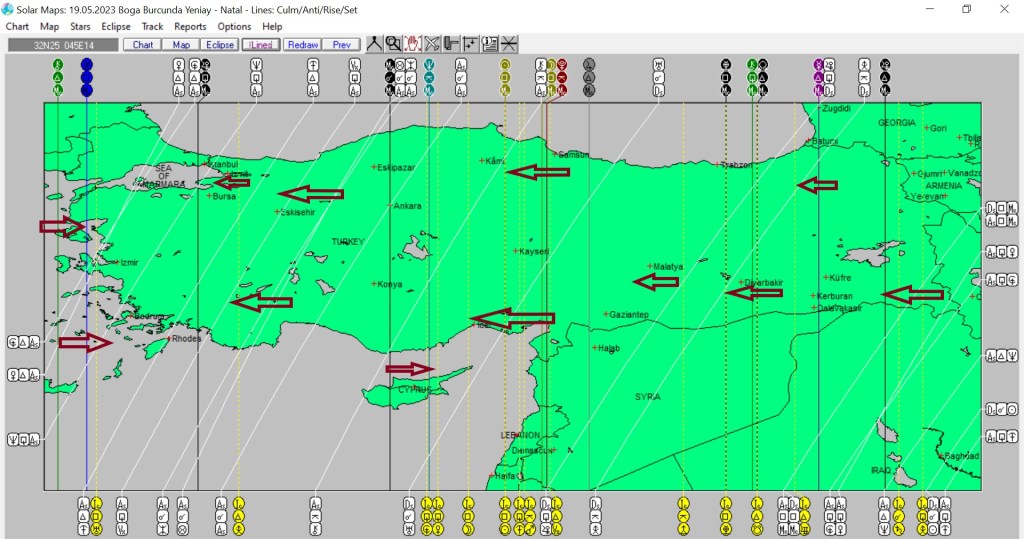Image resolution: width=1024 pixels, height=539 pixels.
Task: Toggle the Lines toolbar button
Action: tap(261, 45)
